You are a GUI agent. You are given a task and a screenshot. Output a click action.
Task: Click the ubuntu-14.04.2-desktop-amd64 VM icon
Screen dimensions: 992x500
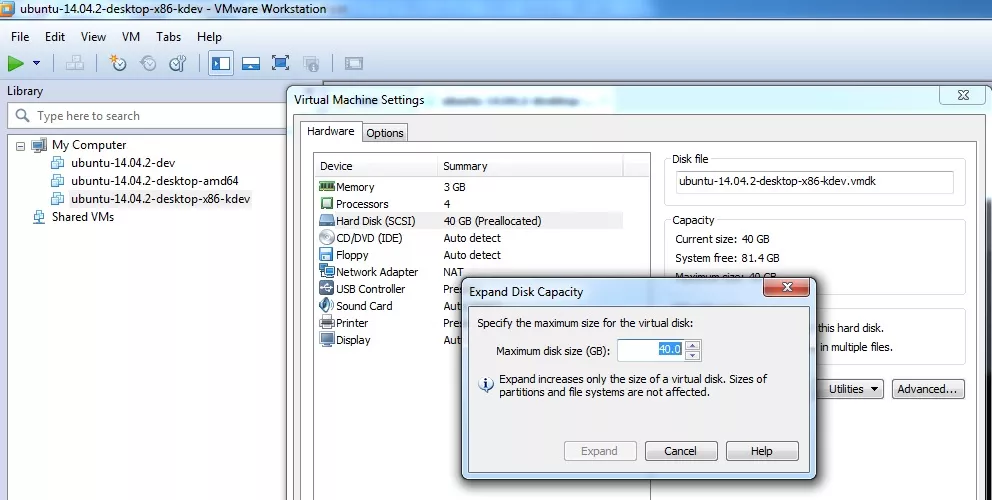coord(58,180)
